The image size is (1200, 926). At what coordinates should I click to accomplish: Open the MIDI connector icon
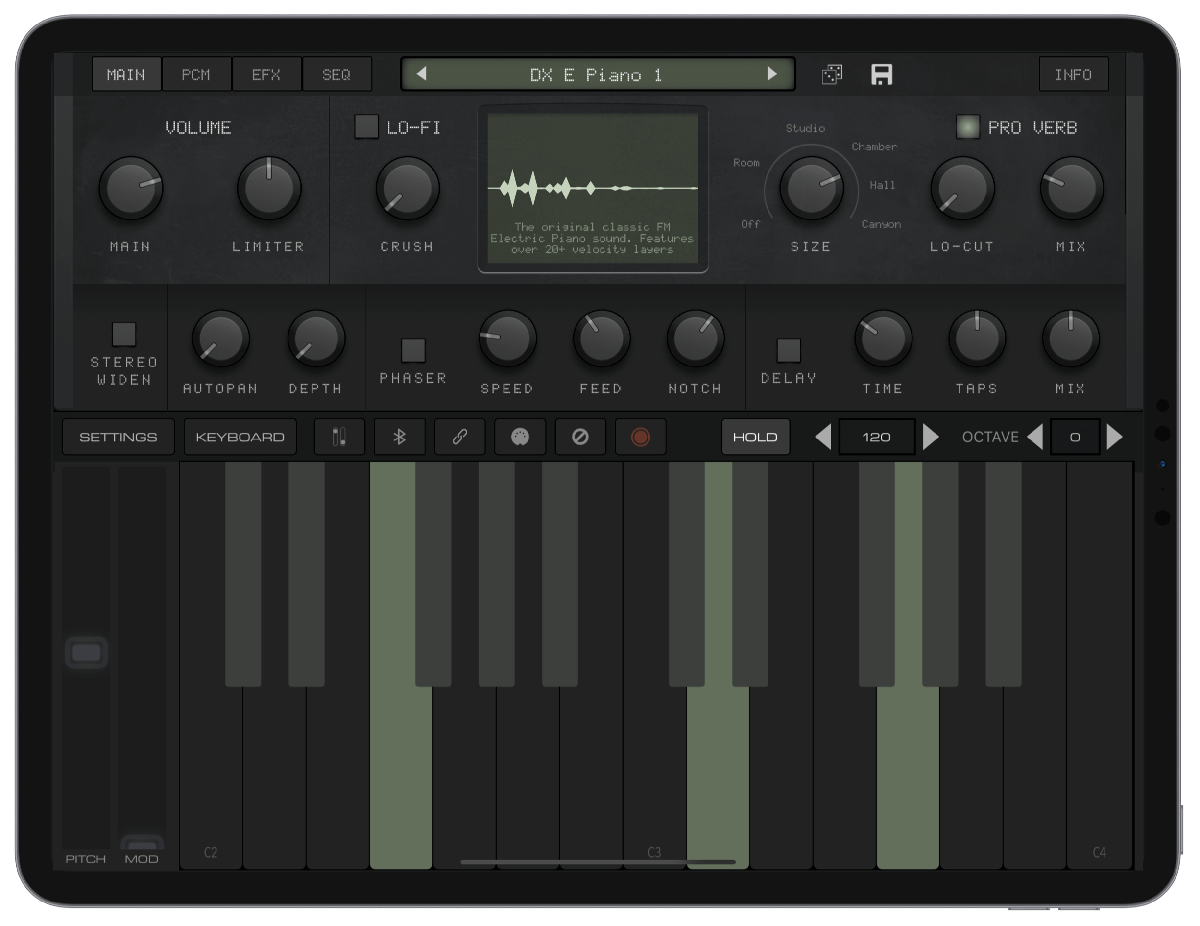(x=520, y=437)
